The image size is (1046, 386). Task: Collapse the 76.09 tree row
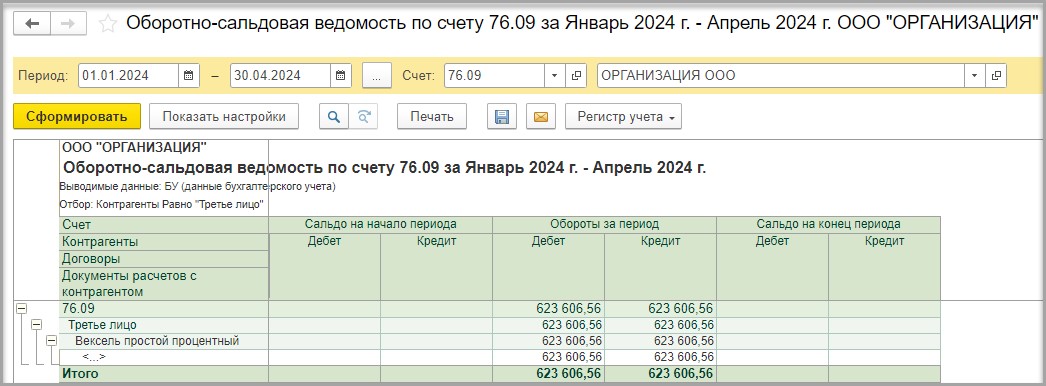tap(21, 309)
